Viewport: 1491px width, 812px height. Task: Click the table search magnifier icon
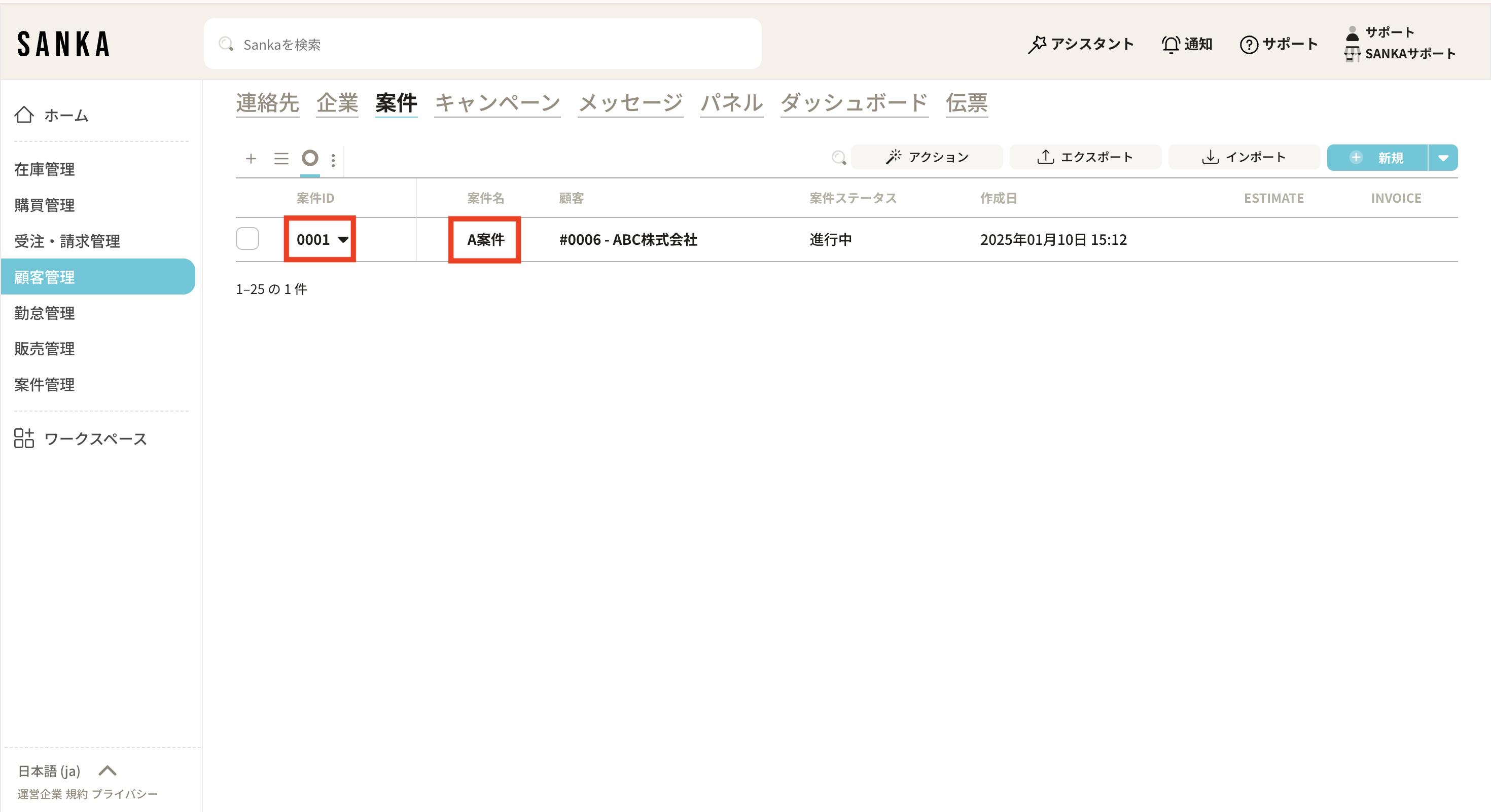839,157
